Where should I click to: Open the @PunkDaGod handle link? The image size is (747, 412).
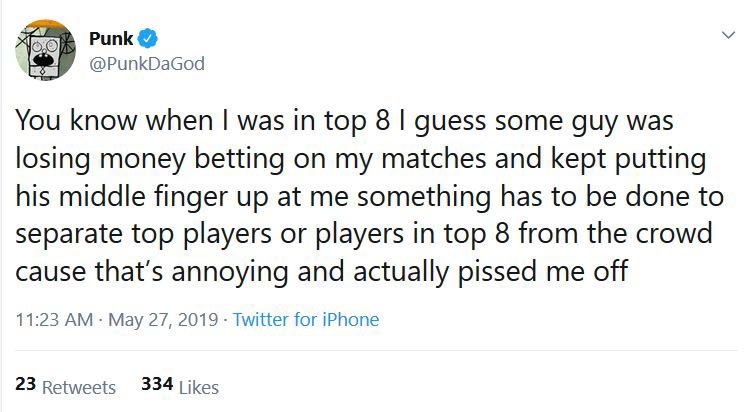(146, 63)
